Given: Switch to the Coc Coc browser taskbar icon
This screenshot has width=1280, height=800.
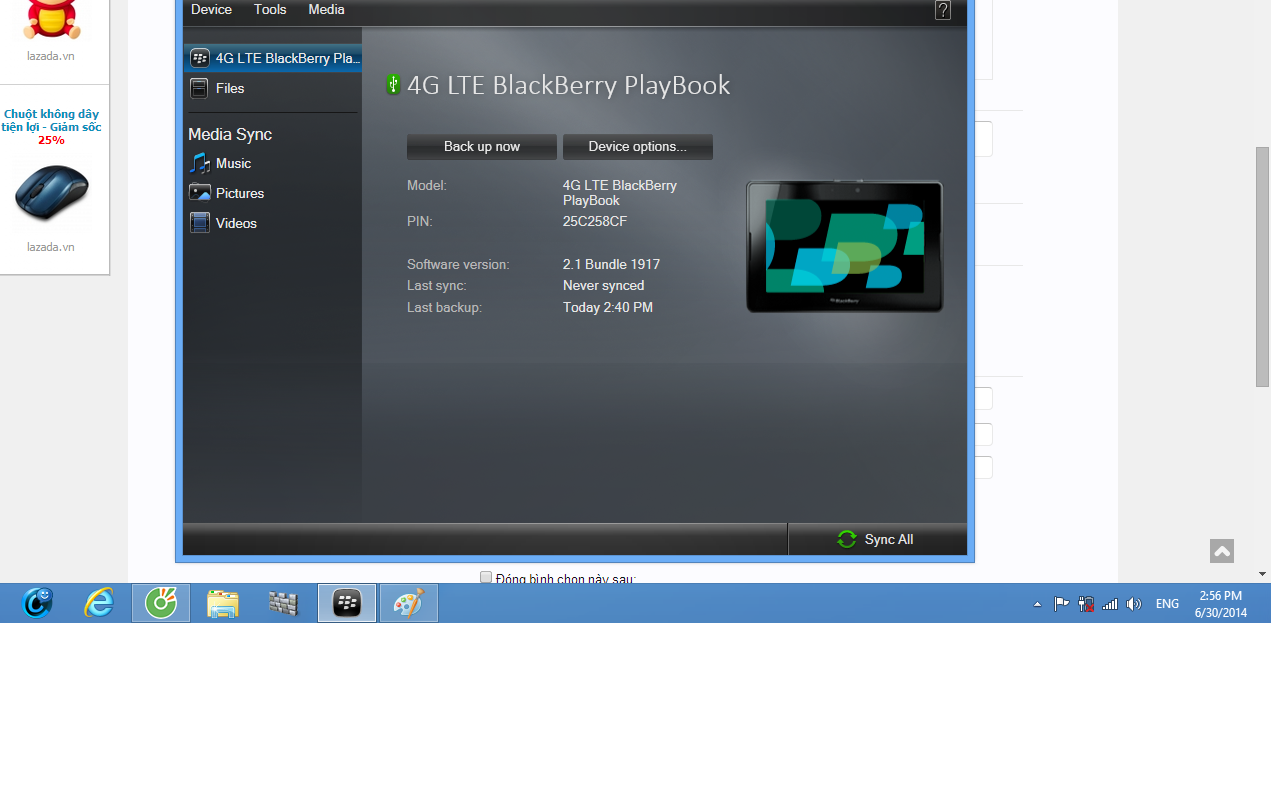Looking at the screenshot, I should point(161,603).
